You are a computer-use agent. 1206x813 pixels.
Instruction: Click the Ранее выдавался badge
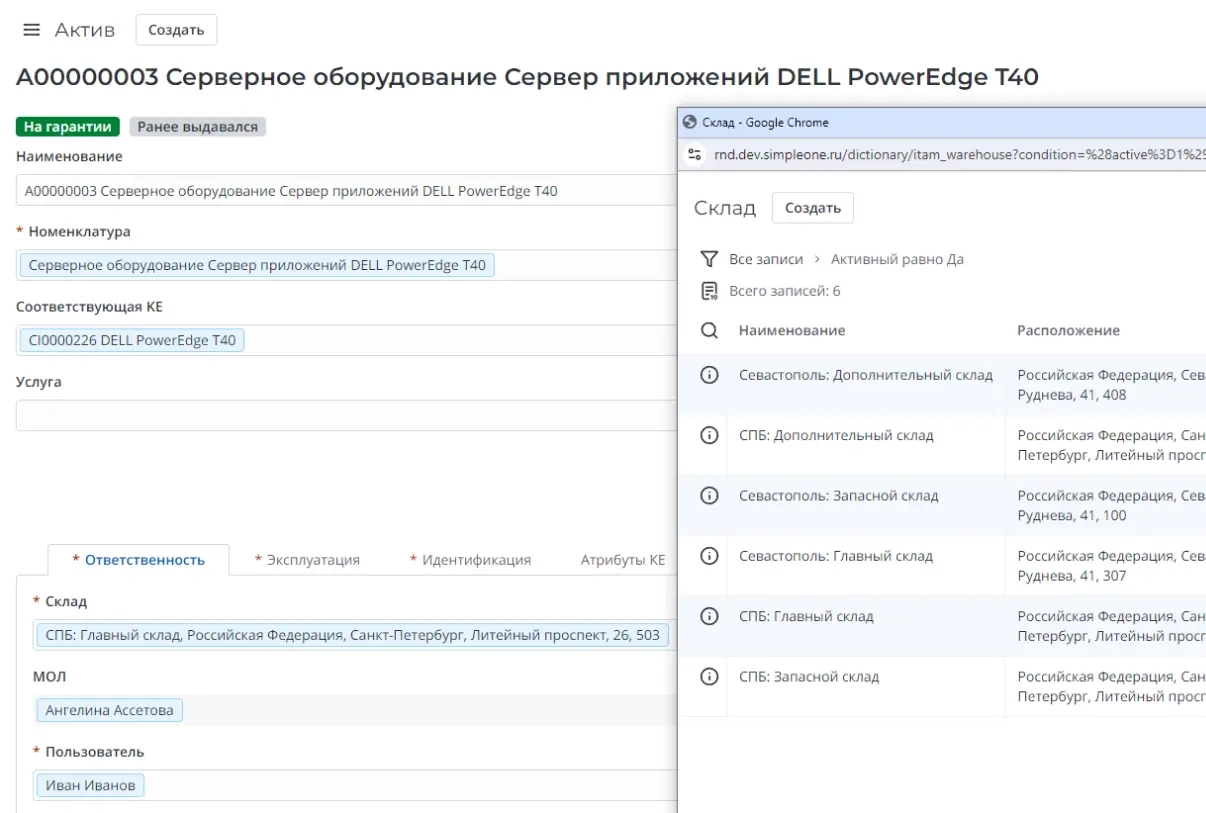tap(197, 127)
